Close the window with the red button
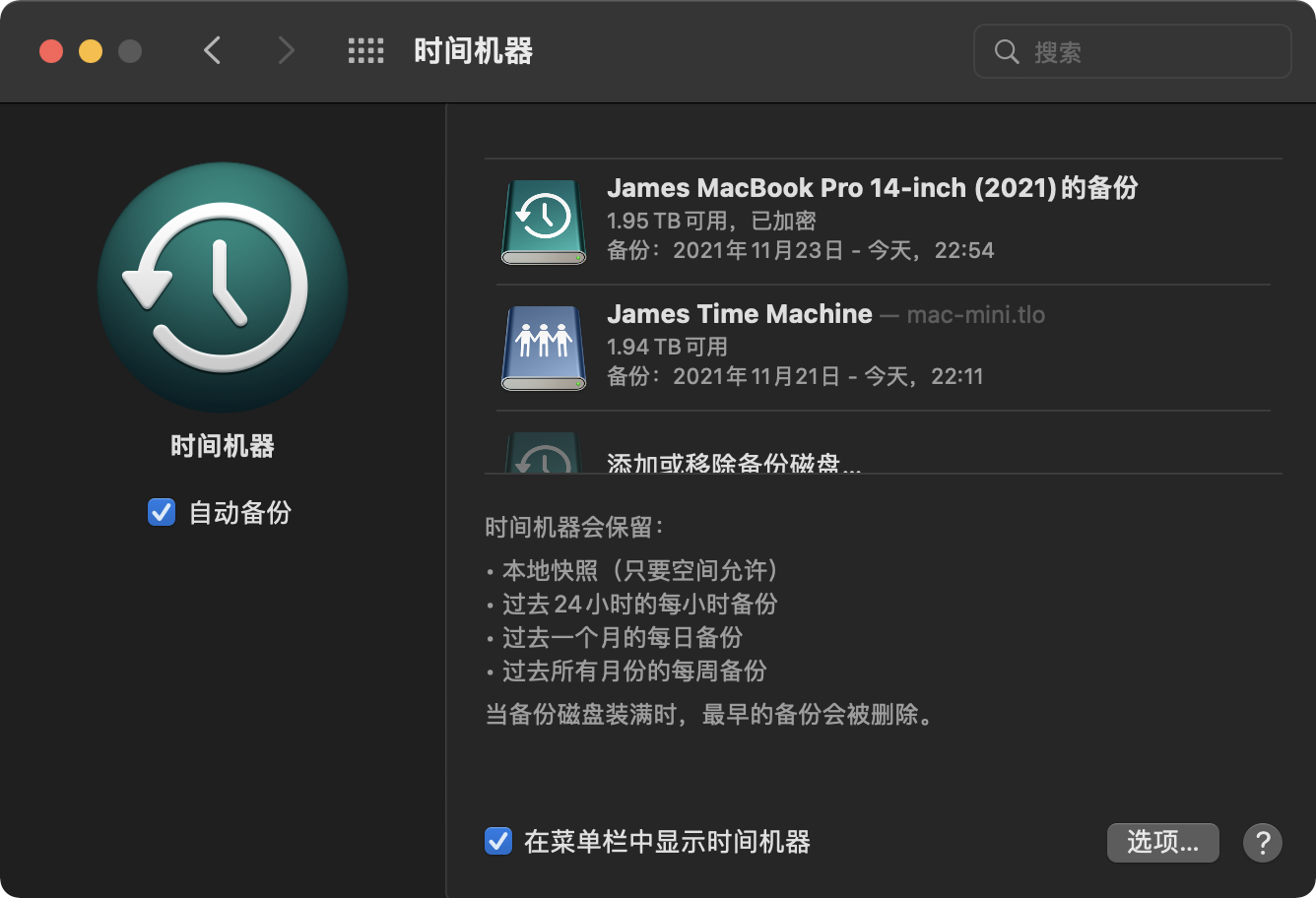The height and width of the screenshot is (898, 1316). coord(51,51)
